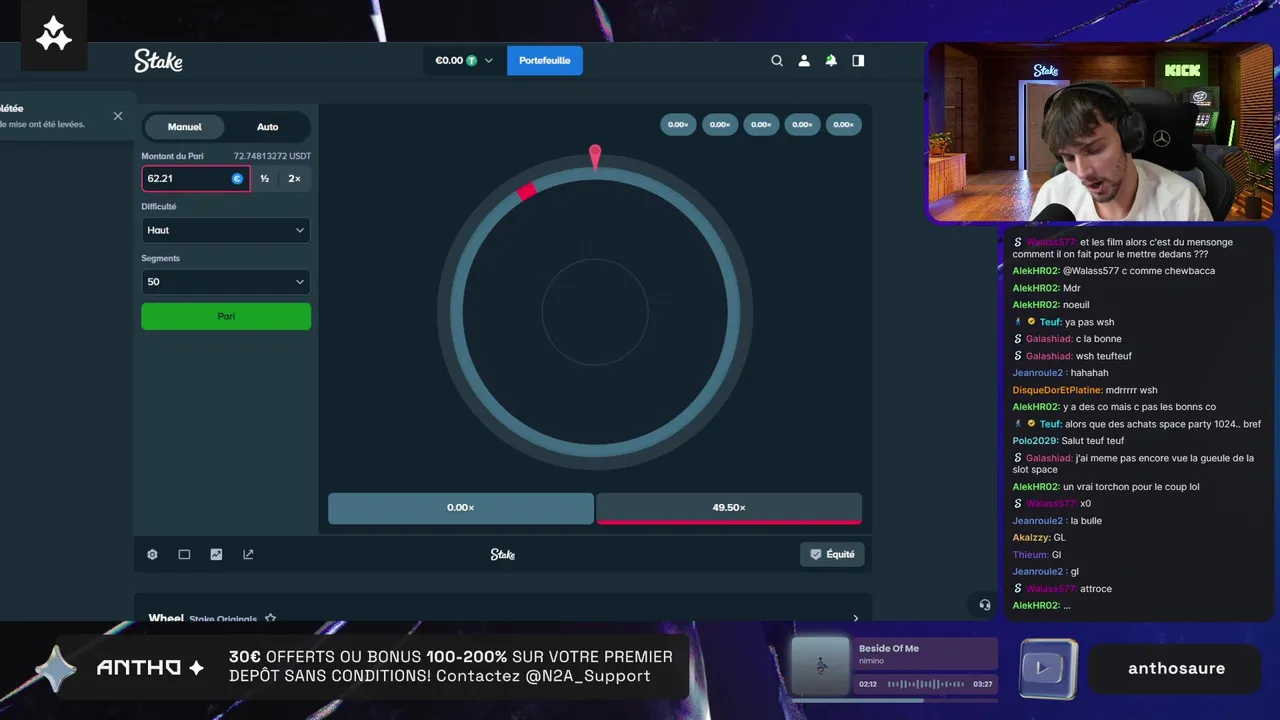Close the notification popup with X

pos(118,116)
